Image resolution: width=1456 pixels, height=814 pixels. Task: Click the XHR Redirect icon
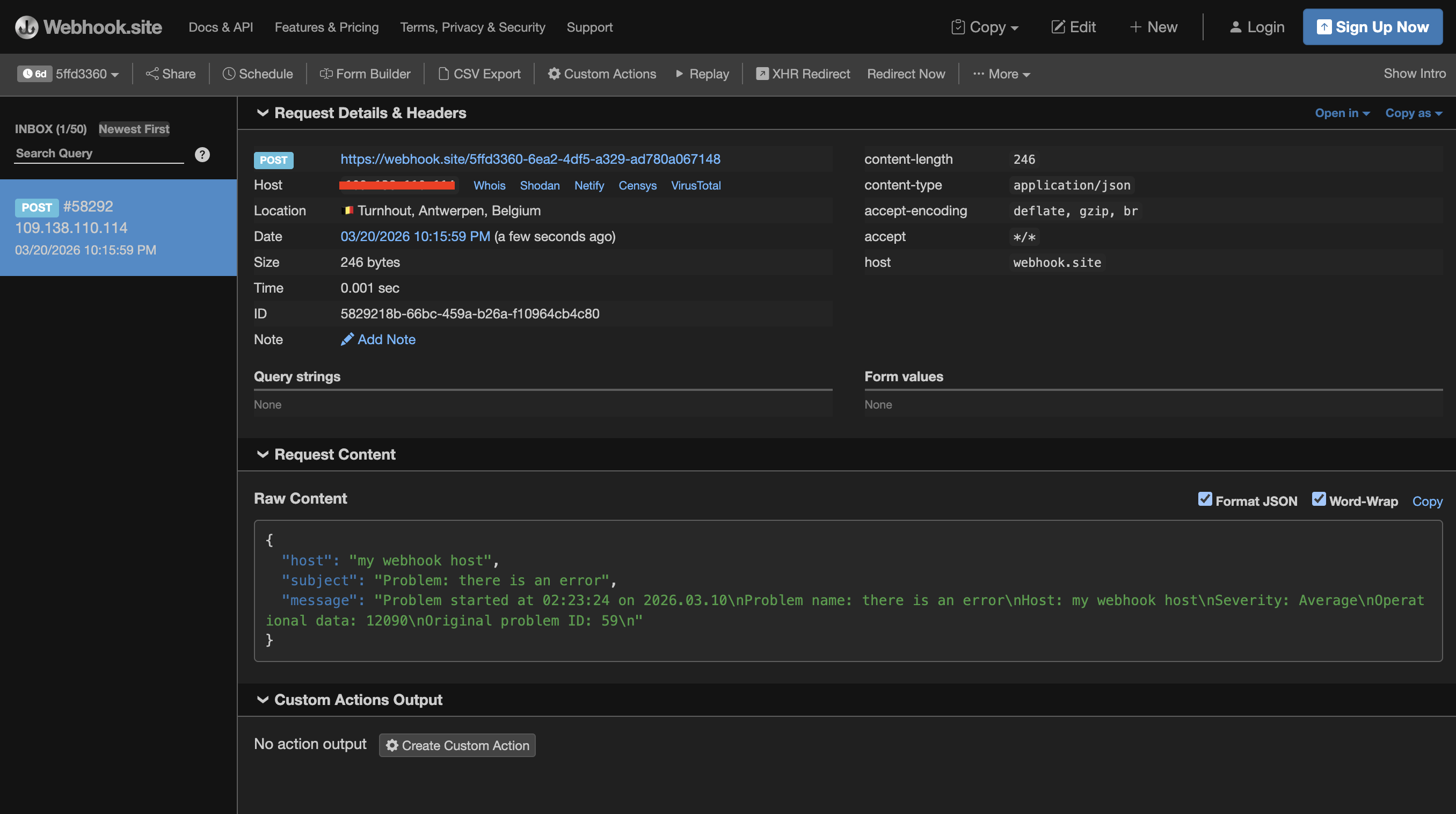[x=762, y=74]
